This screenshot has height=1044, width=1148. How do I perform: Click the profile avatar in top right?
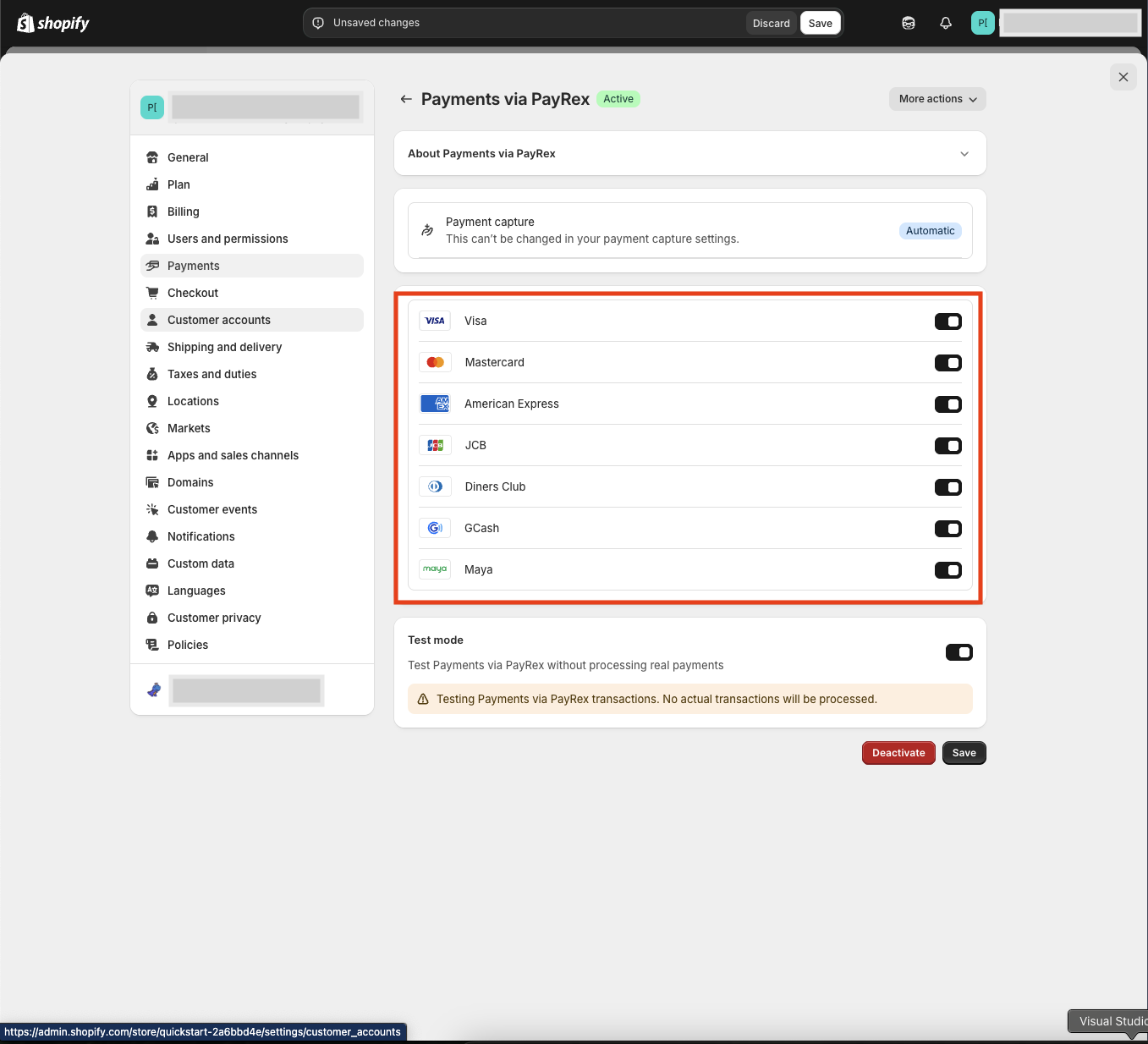[x=982, y=23]
